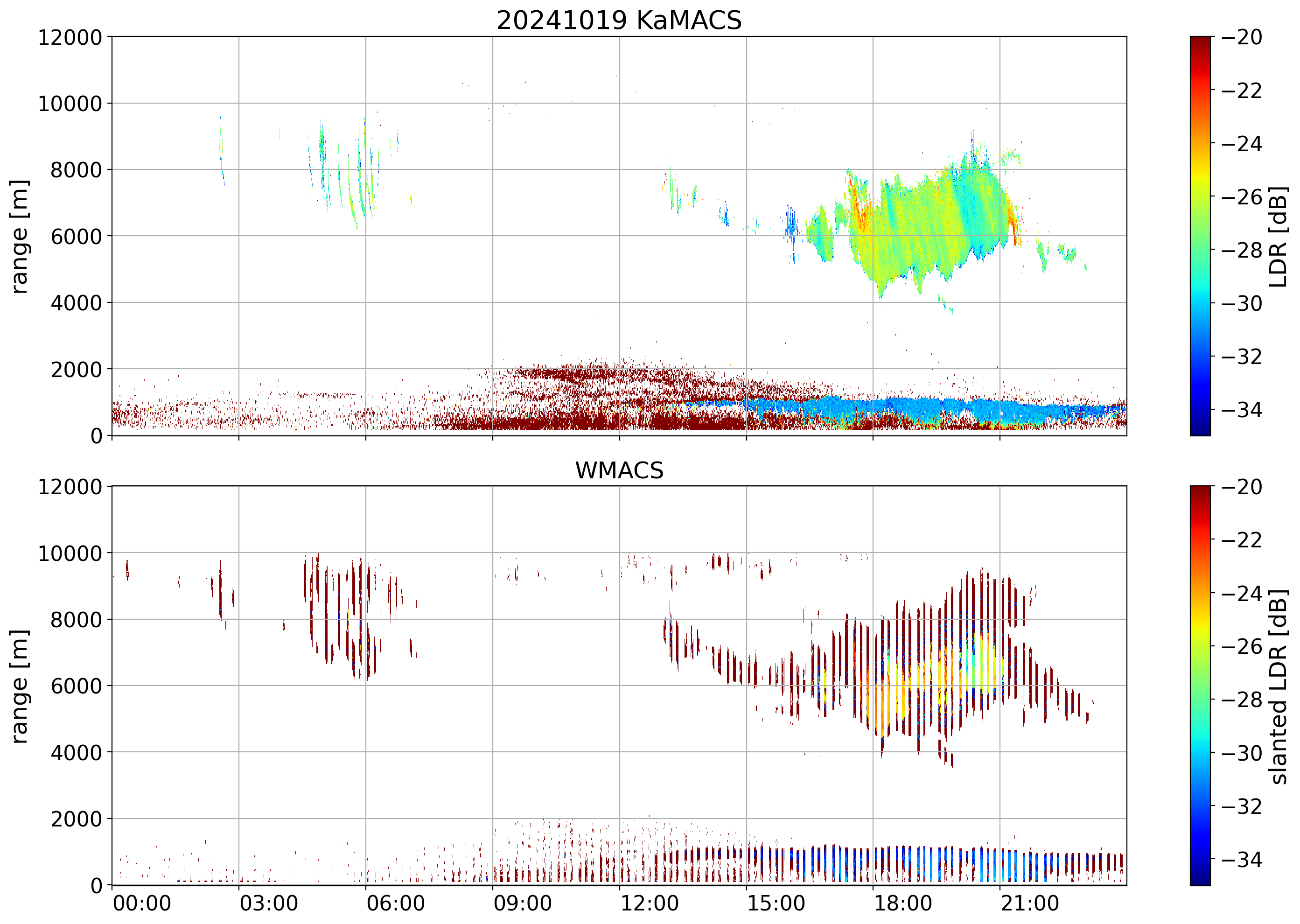Click the 06:00 time axis label

pos(395,903)
